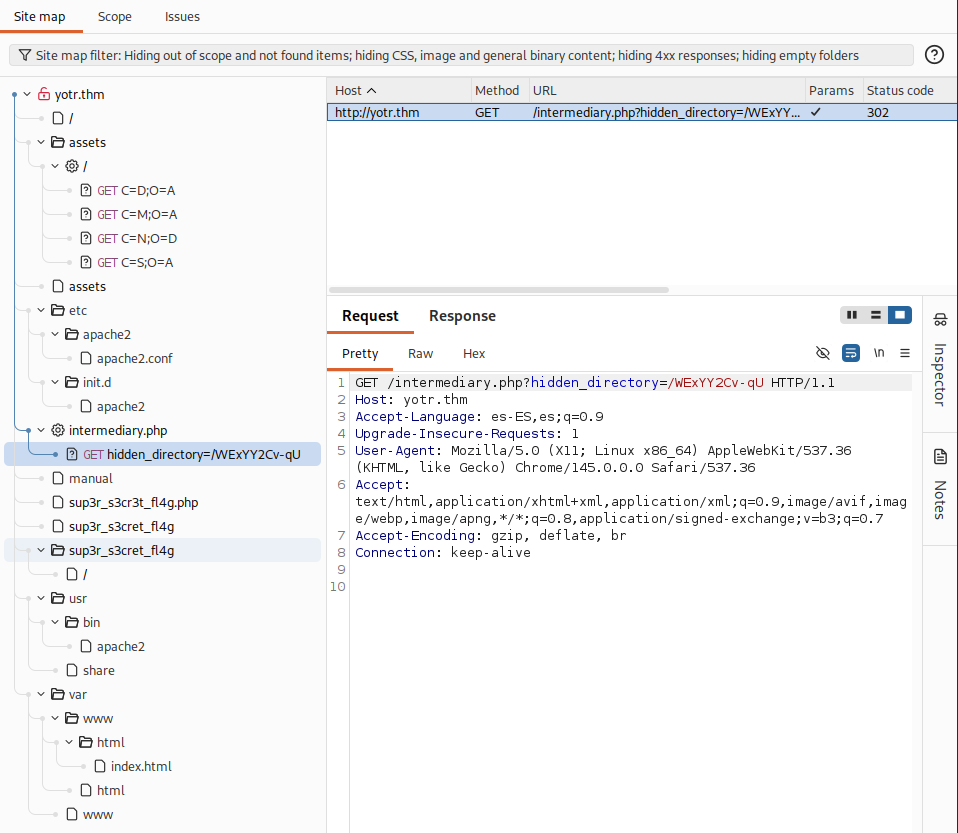Sort table by Method column header
The image size is (958, 833).
(x=500, y=90)
